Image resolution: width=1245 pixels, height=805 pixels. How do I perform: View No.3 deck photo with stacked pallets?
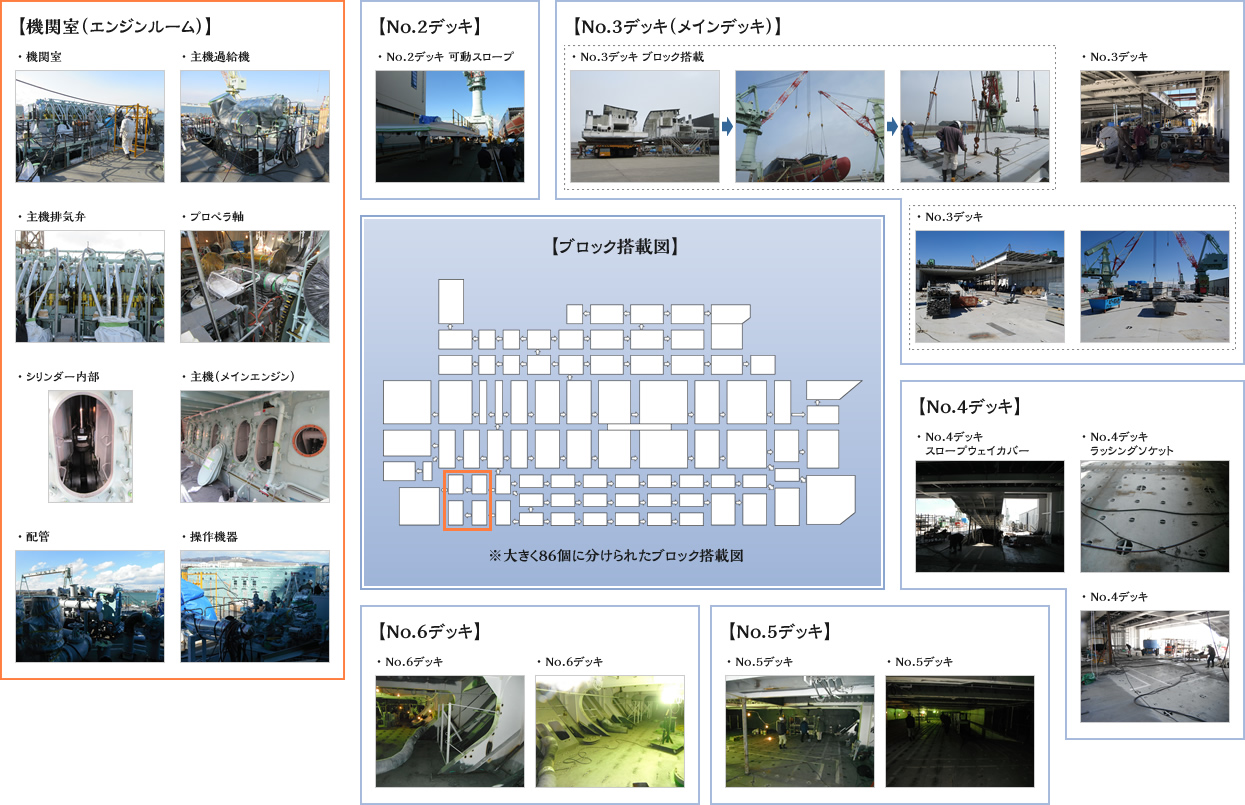pos(990,286)
